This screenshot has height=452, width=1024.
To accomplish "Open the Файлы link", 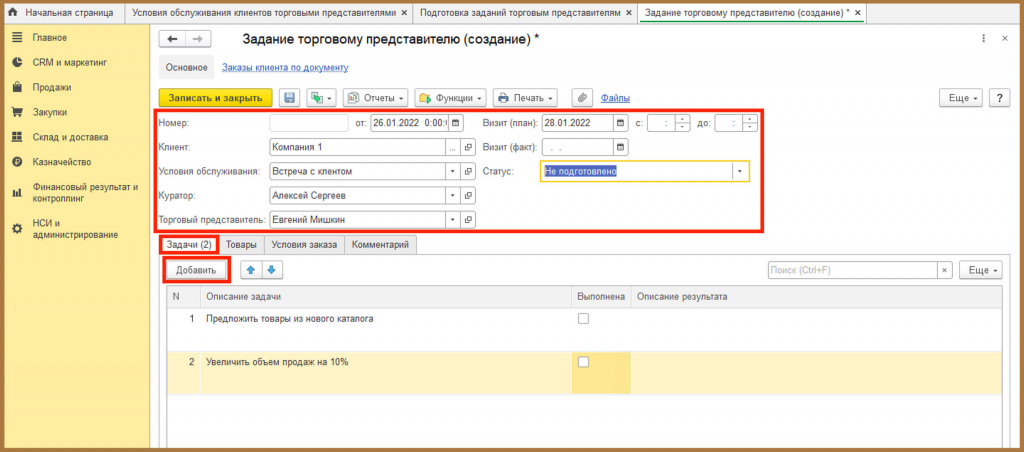I will (x=615, y=98).
